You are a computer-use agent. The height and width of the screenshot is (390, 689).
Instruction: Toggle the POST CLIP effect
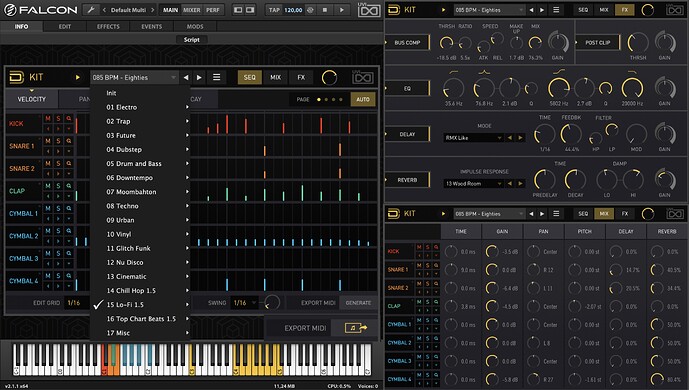tap(598, 43)
